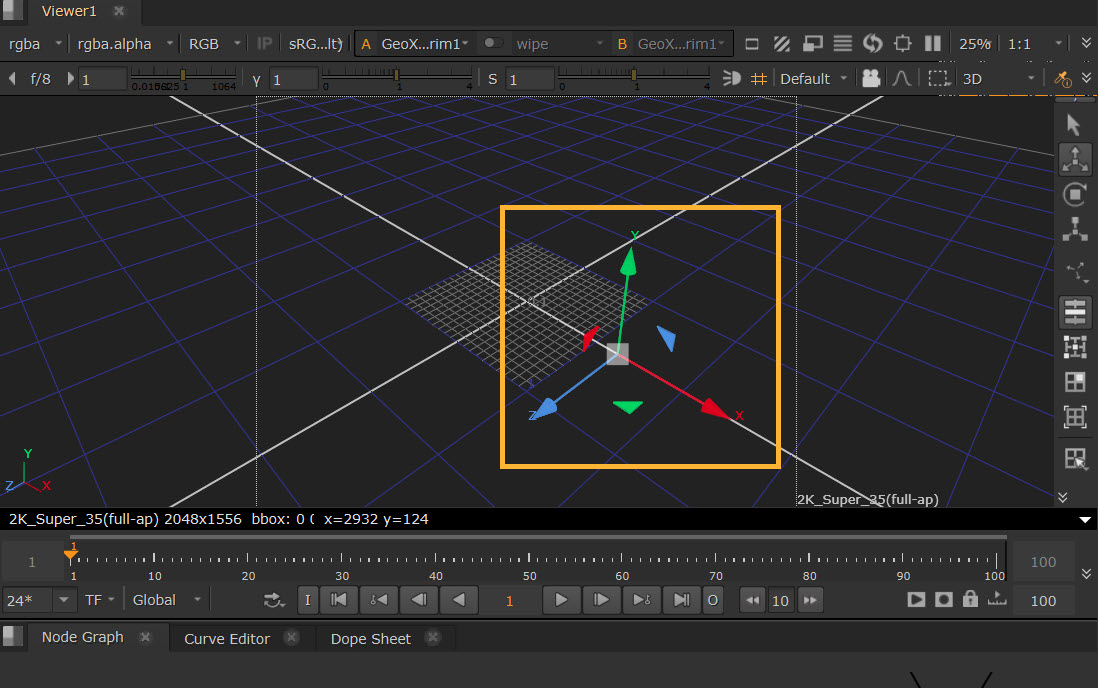Click the region of interest dashed-box icon
Viewport: 1098px width, 688px height.
[x=937, y=78]
